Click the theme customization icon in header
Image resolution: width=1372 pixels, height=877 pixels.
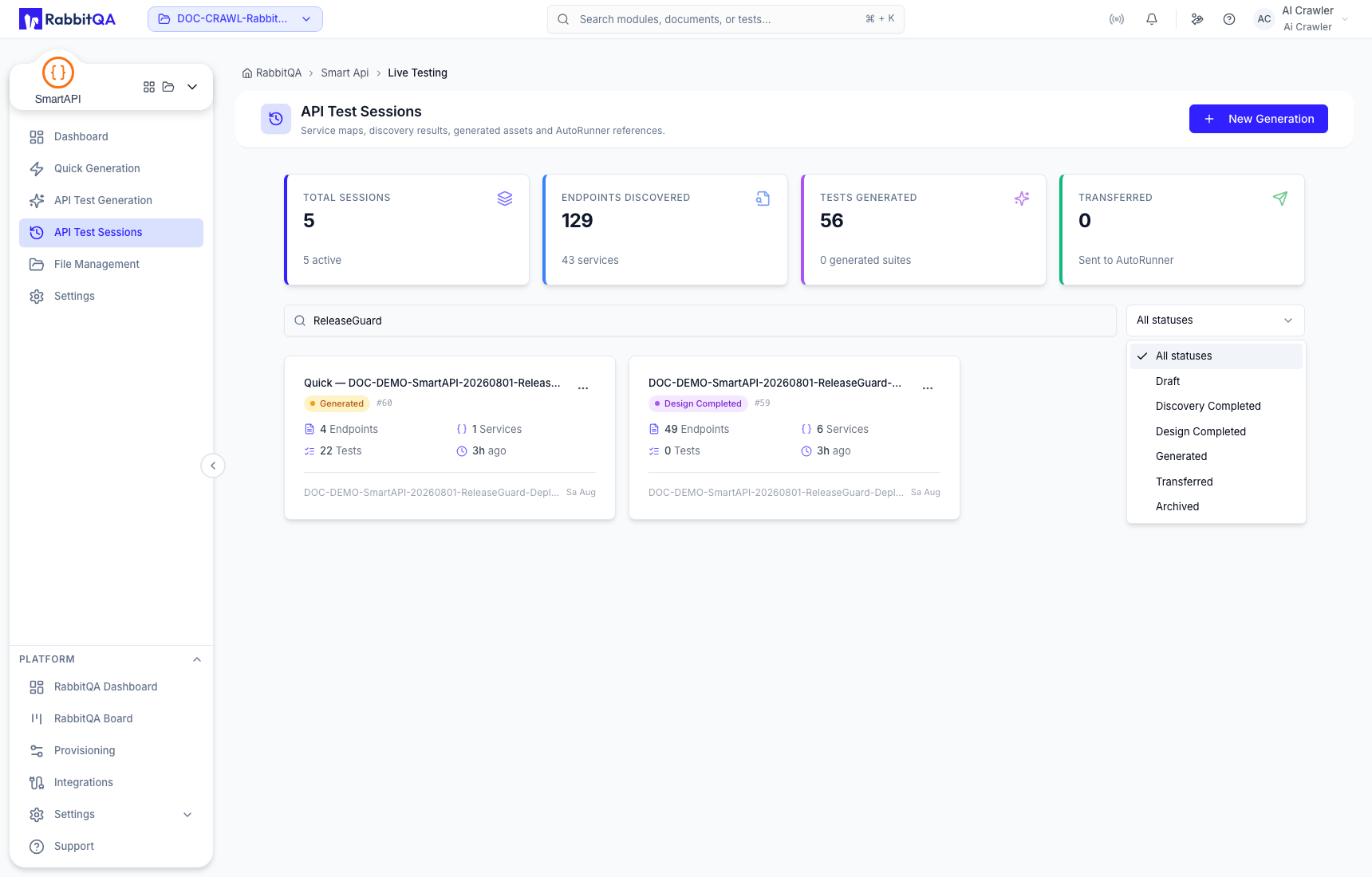point(1197,19)
